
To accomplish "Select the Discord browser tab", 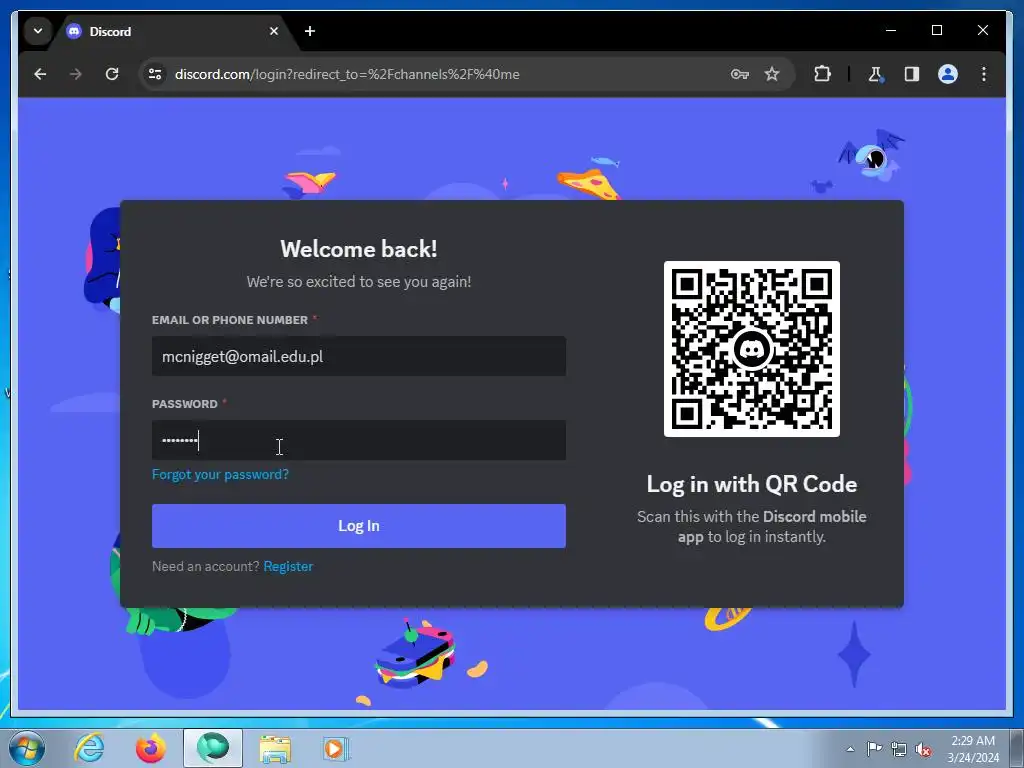I will point(173,31).
